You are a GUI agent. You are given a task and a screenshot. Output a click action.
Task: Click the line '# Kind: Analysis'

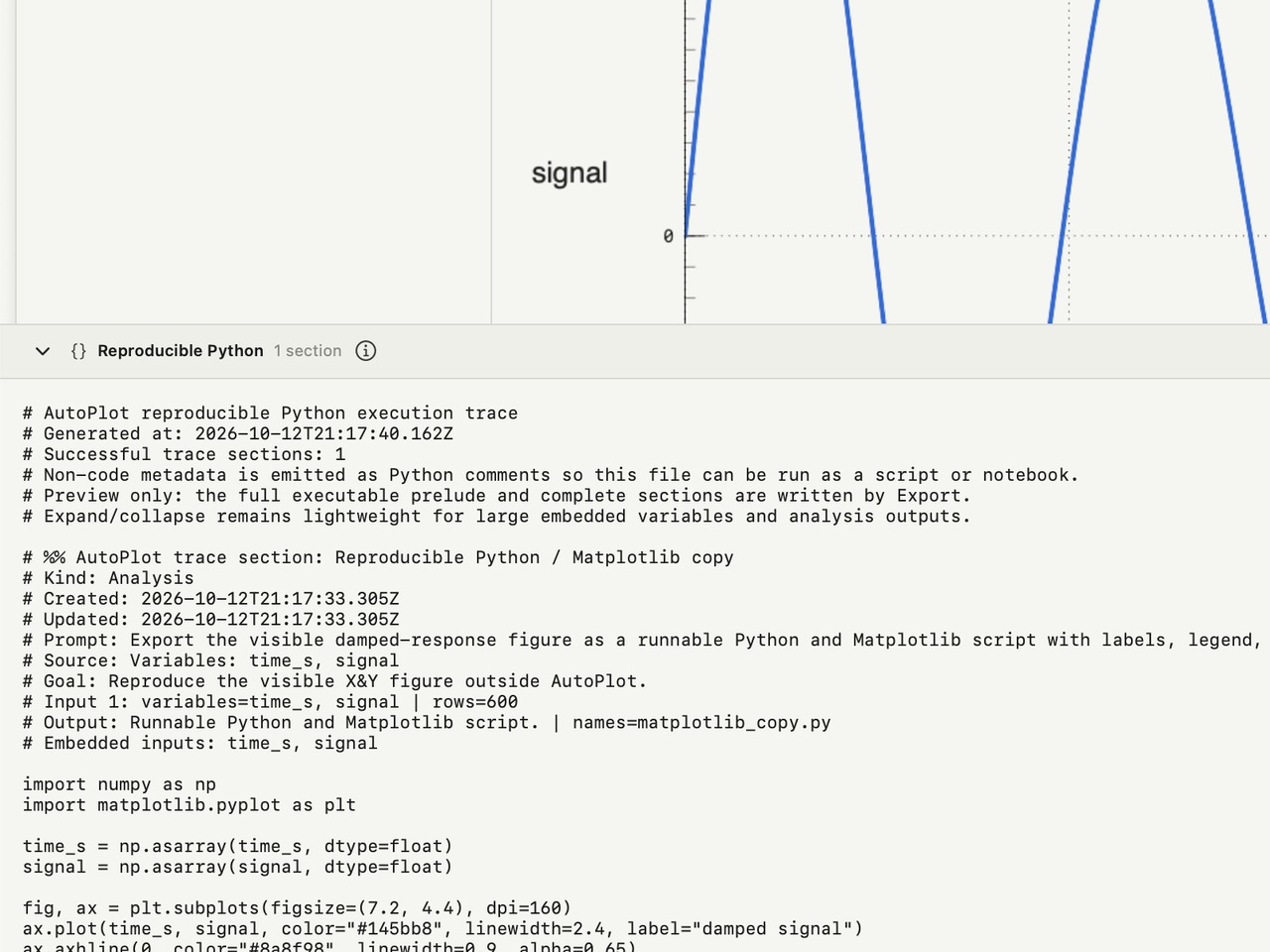coord(109,578)
